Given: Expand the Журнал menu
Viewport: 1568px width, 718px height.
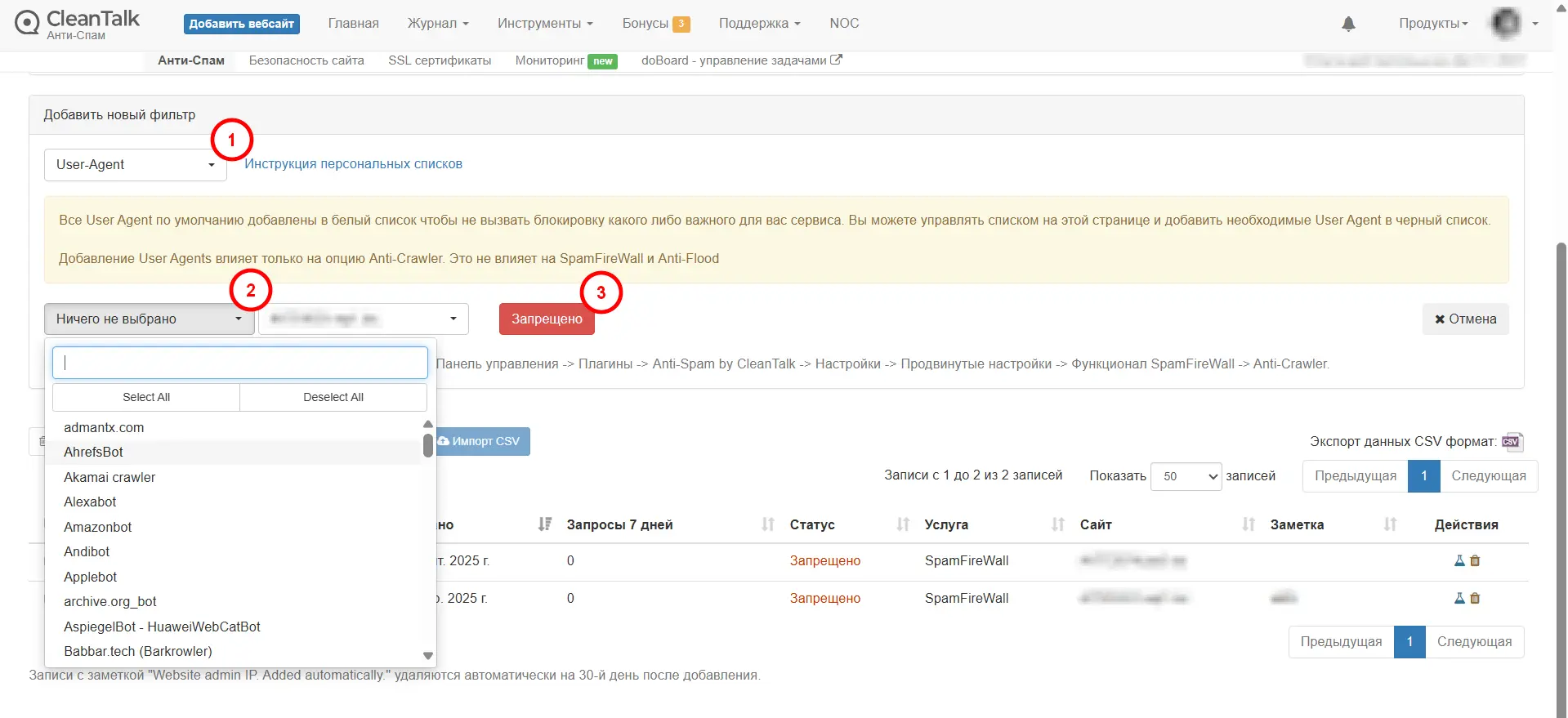Looking at the screenshot, I should point(438,23).
